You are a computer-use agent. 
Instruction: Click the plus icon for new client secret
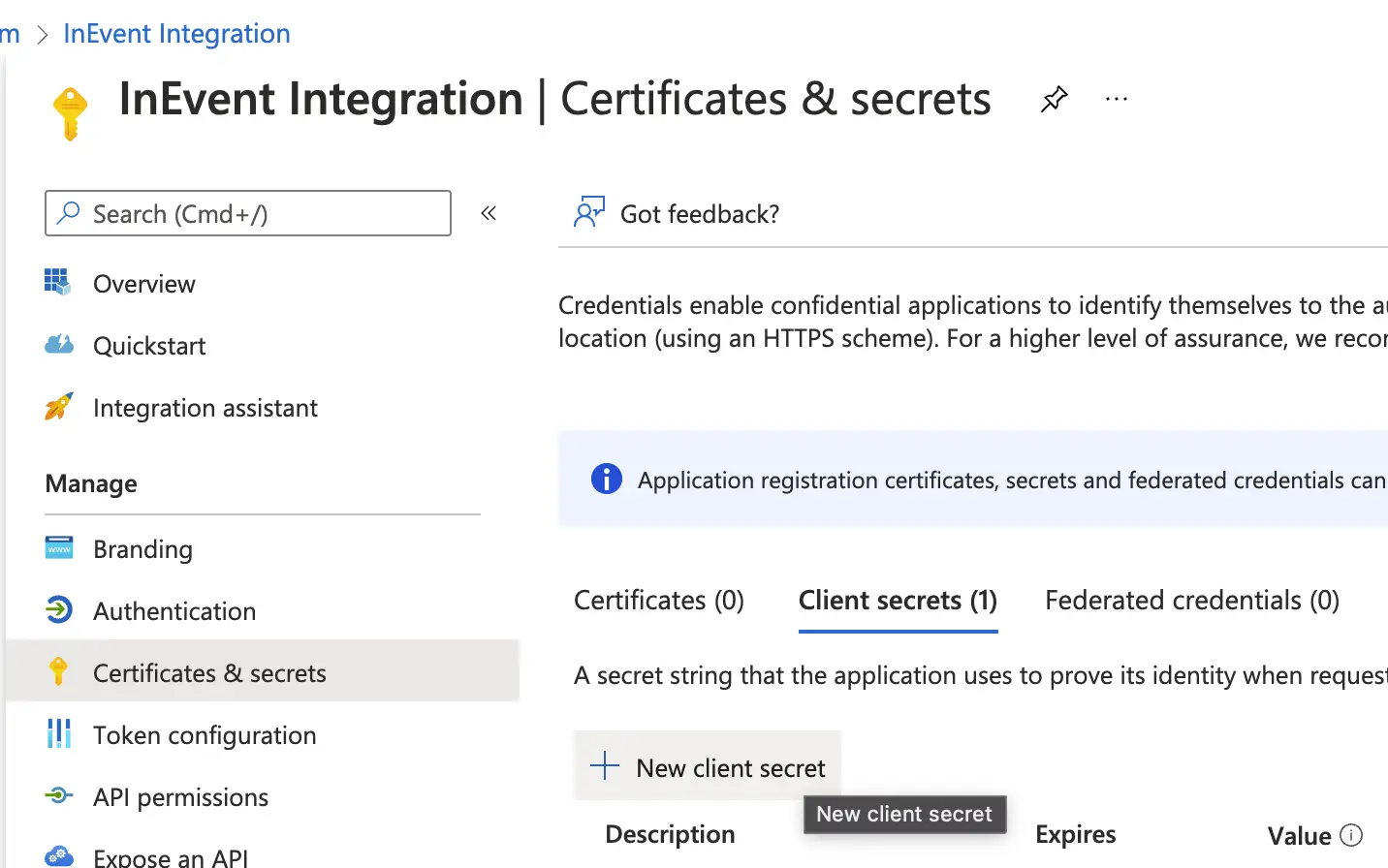[x=605, y=765]
